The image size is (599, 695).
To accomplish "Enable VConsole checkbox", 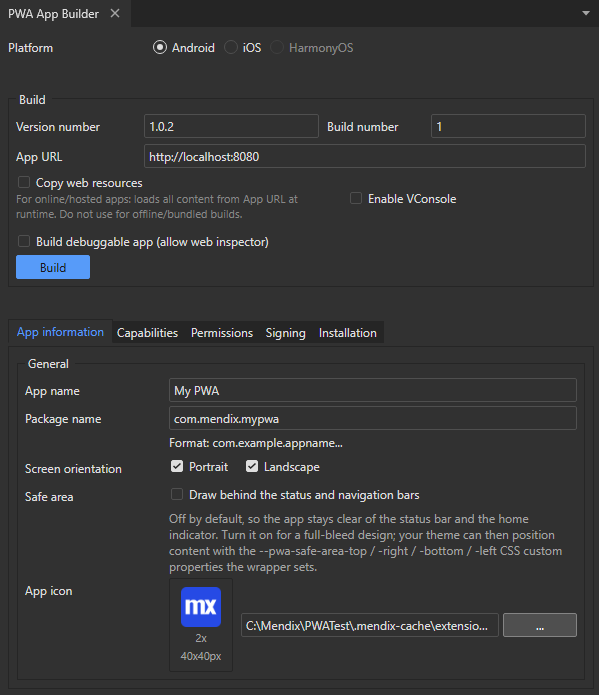I will (356, 198).
